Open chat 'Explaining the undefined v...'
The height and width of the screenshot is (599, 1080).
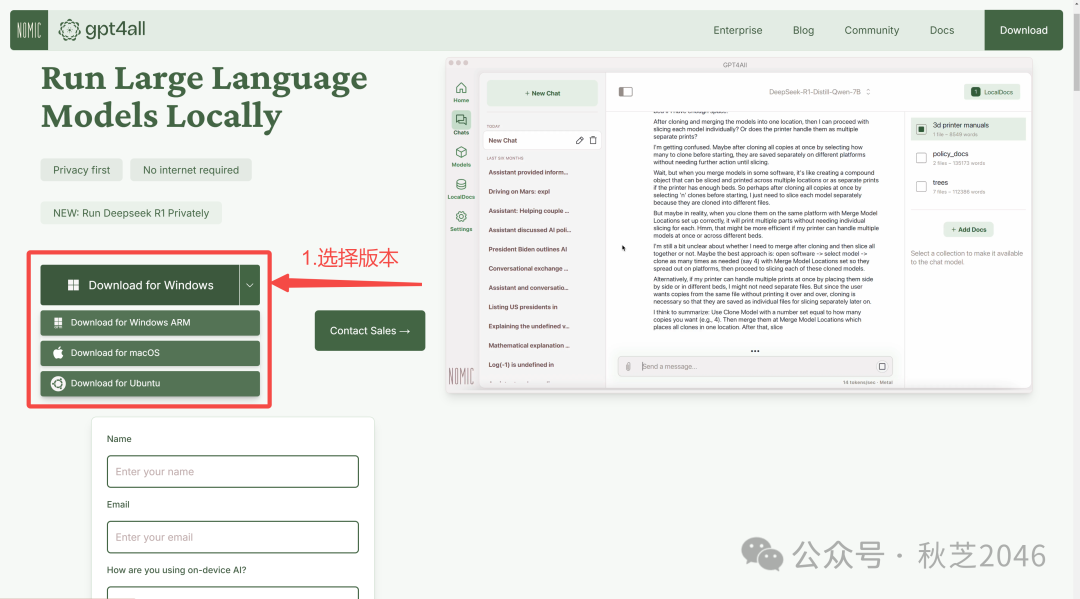pos(529,326)
